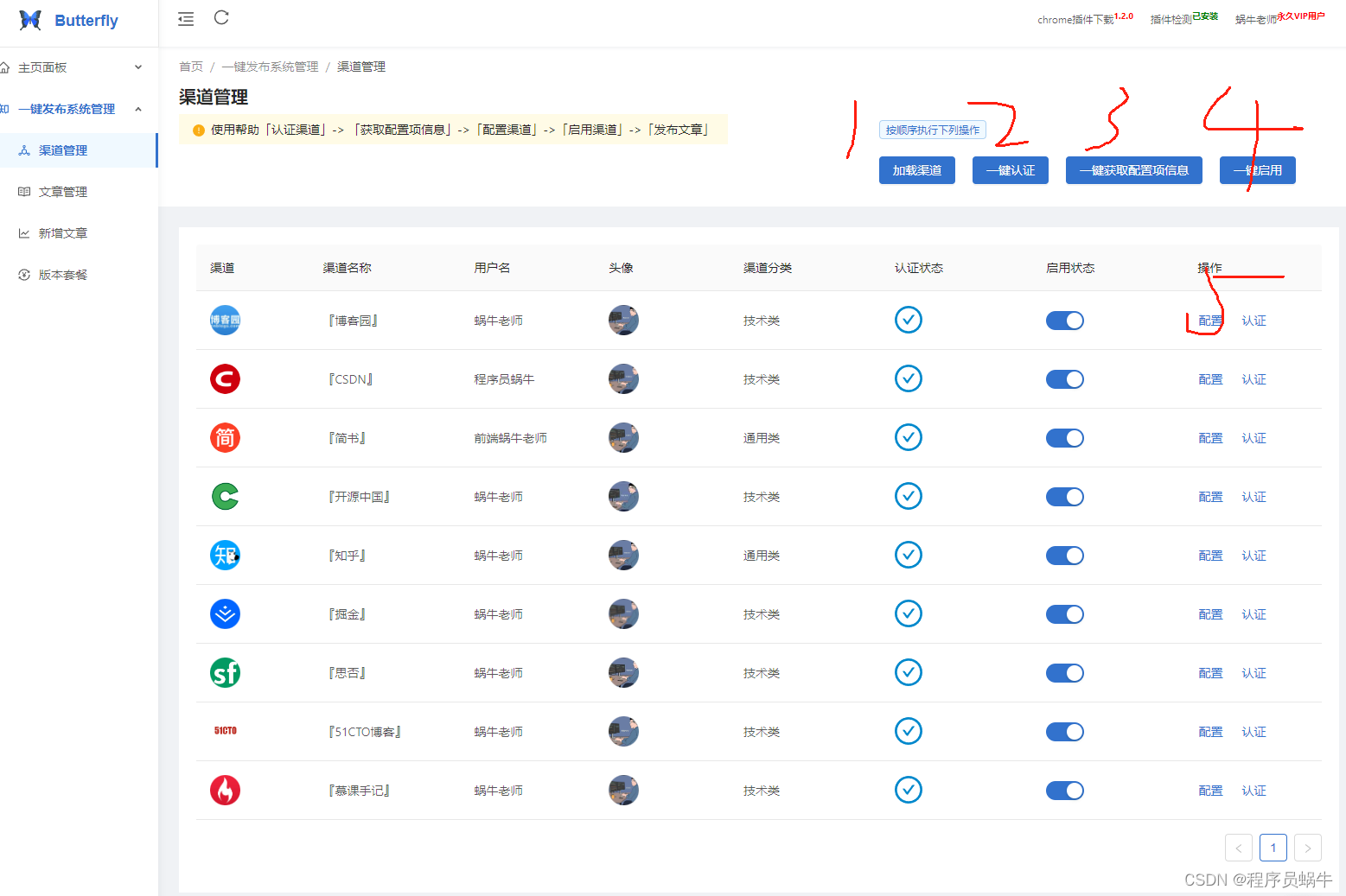The image size is (1346, 896).
Task: Go to 首页 via breadcrumb
Action: [191, 67]
